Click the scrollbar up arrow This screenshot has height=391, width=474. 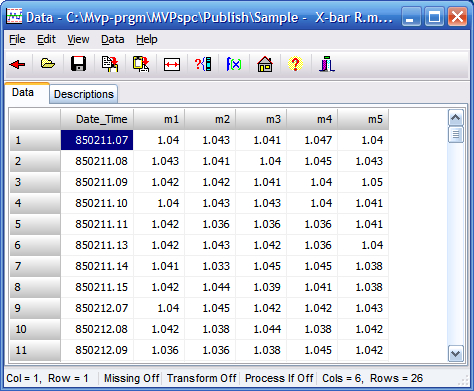pos(456,118)
